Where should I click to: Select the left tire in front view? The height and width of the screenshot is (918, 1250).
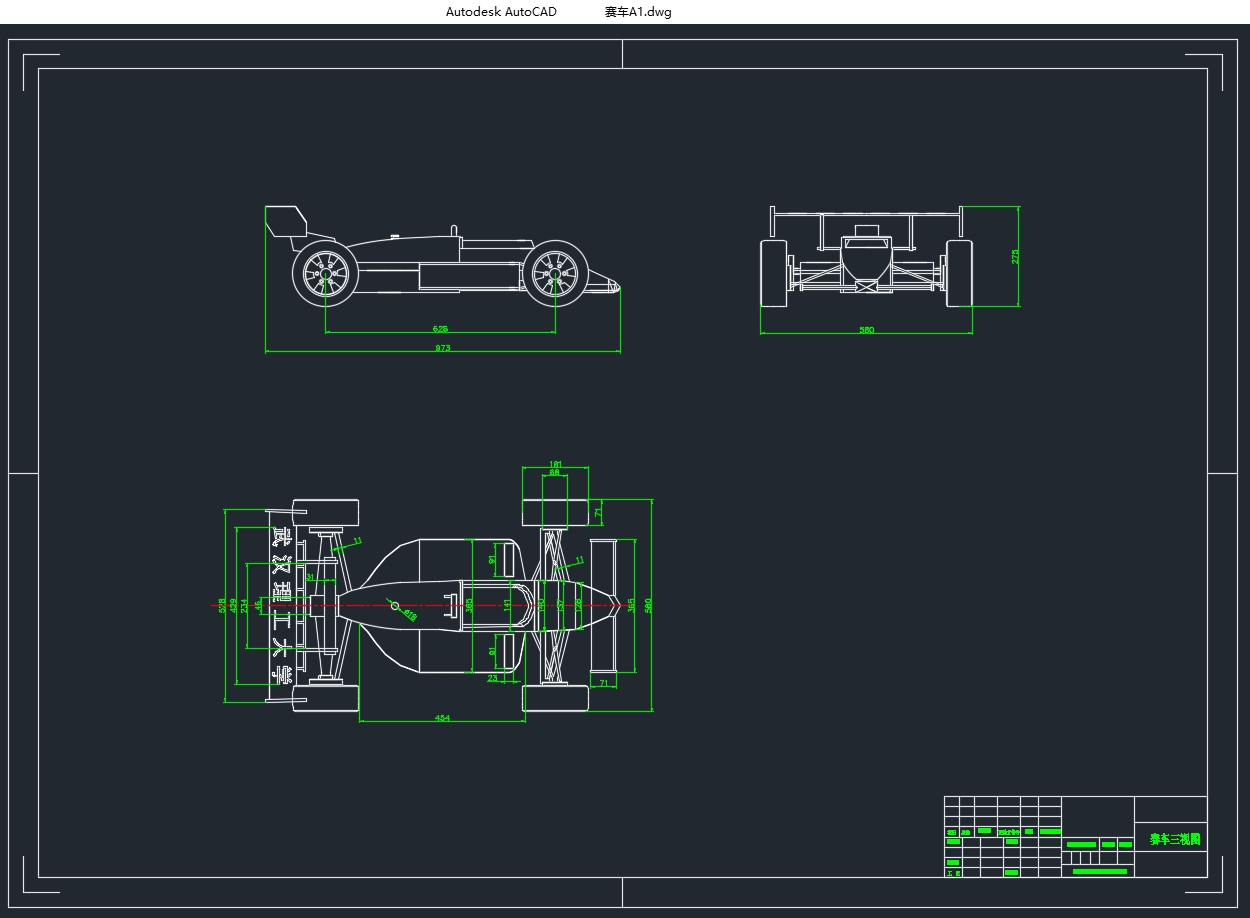[773, 273]
